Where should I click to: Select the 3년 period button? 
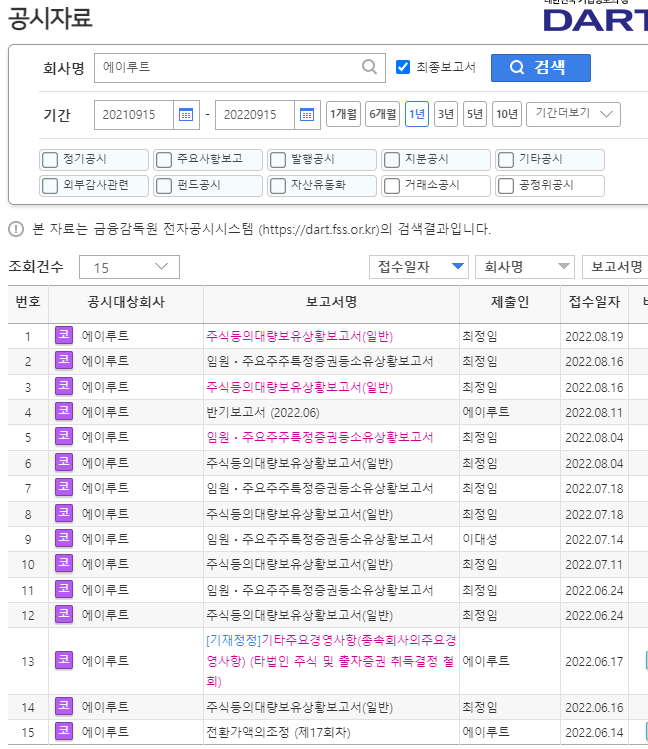(x=446, y=114)
